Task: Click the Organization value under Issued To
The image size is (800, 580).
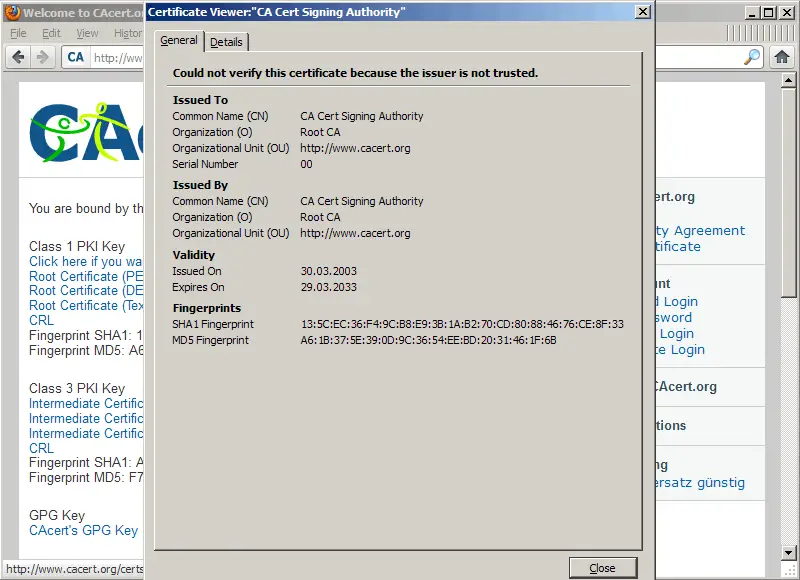Action: pos(320,132)
